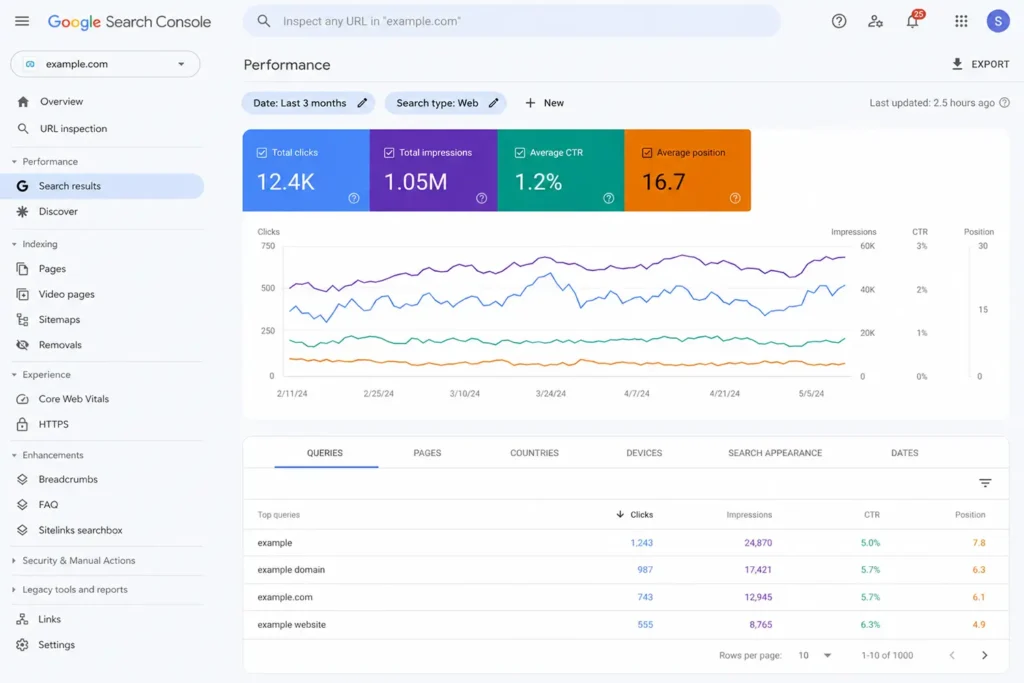Screen dimensions: 1024x683
Task: Open the notifications bell with 25 alerts
Action: 913,21
